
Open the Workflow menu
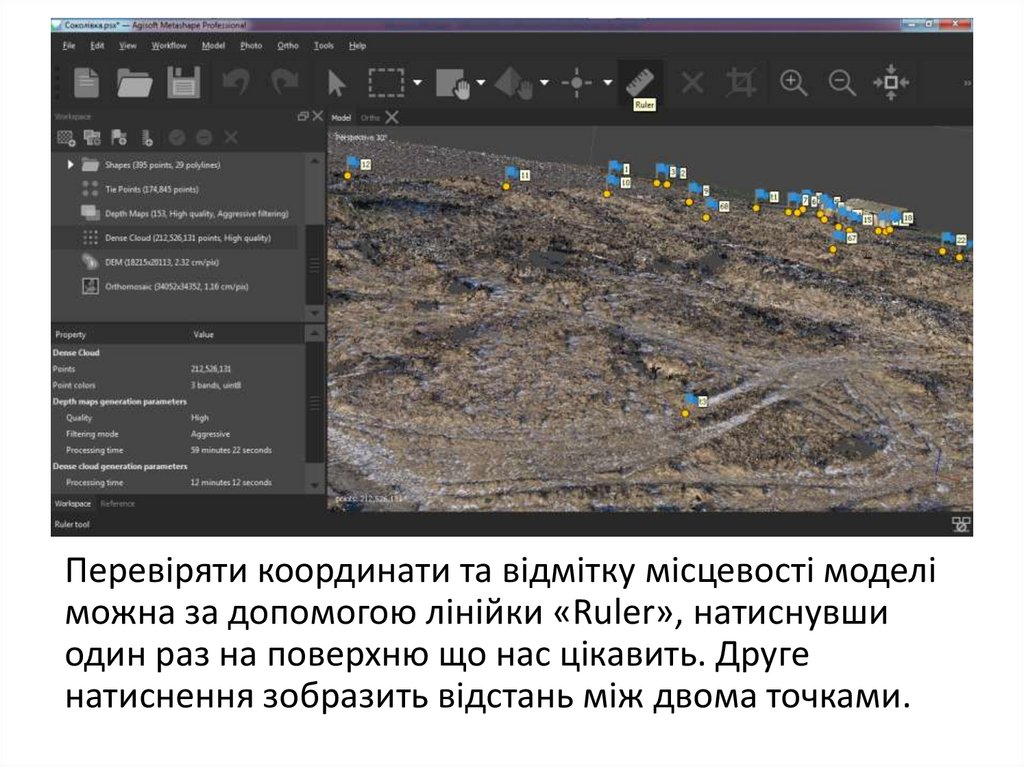(168, 46)
